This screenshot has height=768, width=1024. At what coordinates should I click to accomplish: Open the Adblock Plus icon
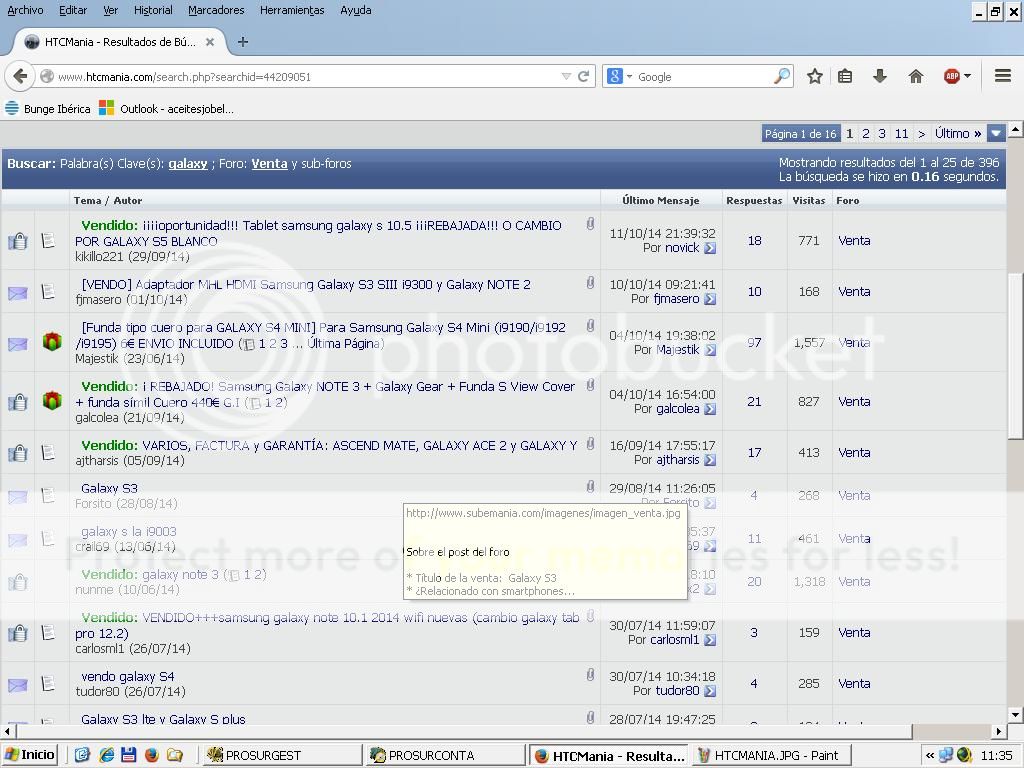(952, 76)
